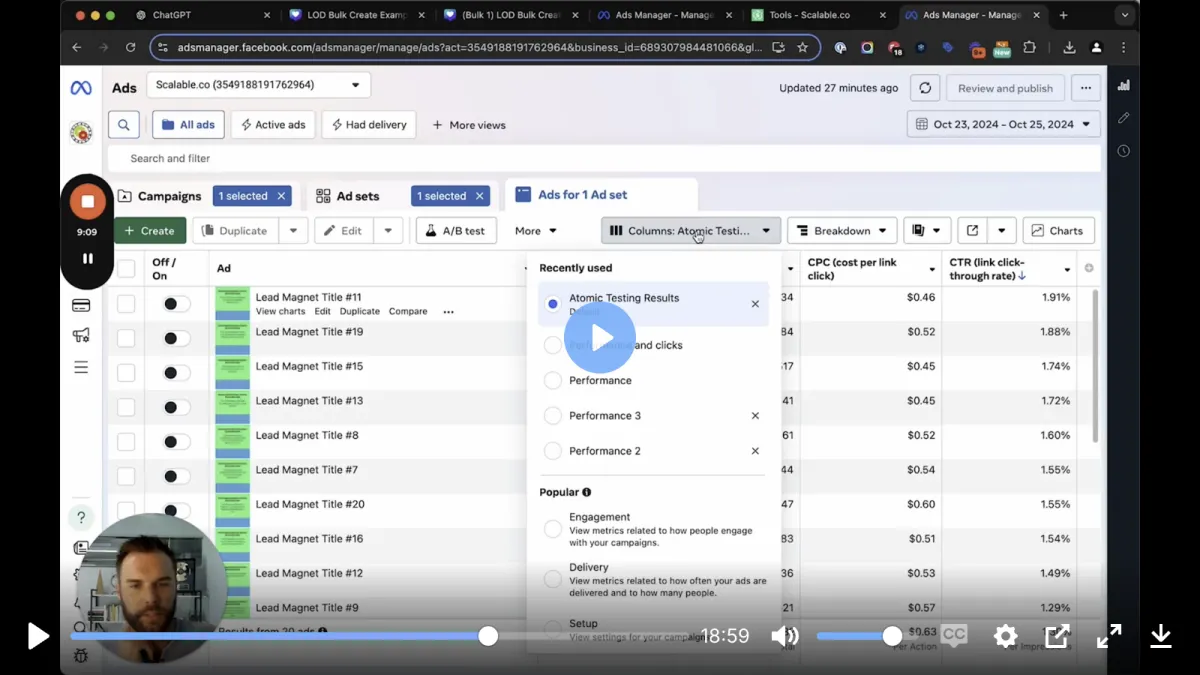Enter fullscreen using the expand arrows icon
Screen dimensions: 1200x675
(1109, 636)
